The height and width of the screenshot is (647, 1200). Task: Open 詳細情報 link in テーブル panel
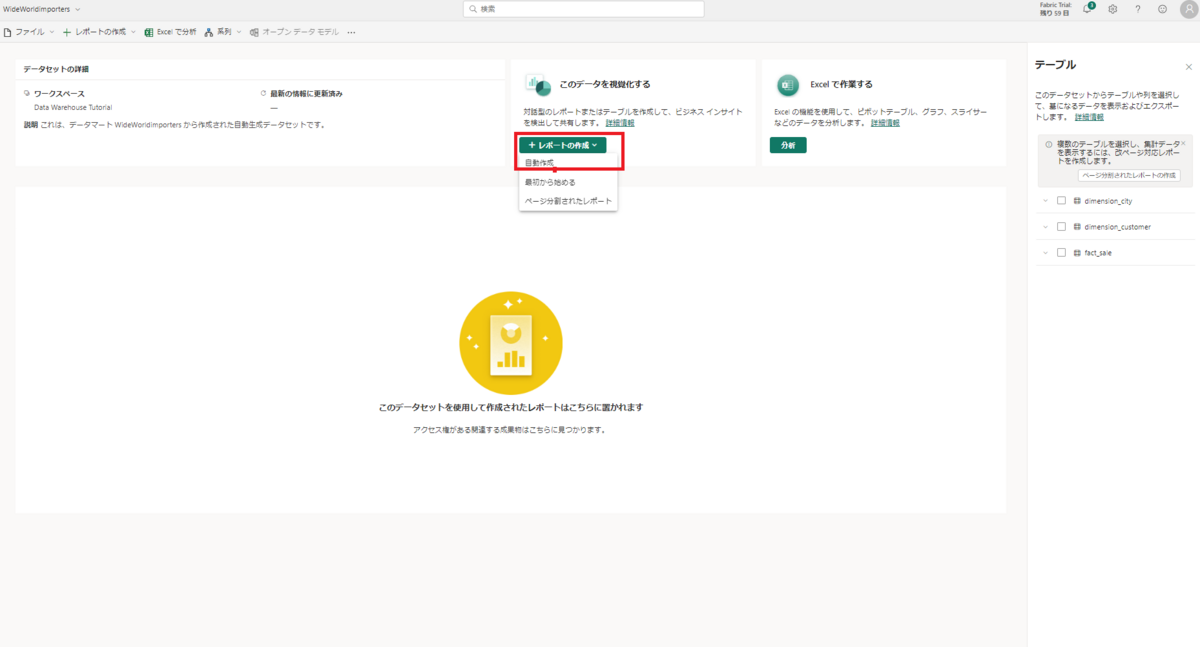(1089, 117)
